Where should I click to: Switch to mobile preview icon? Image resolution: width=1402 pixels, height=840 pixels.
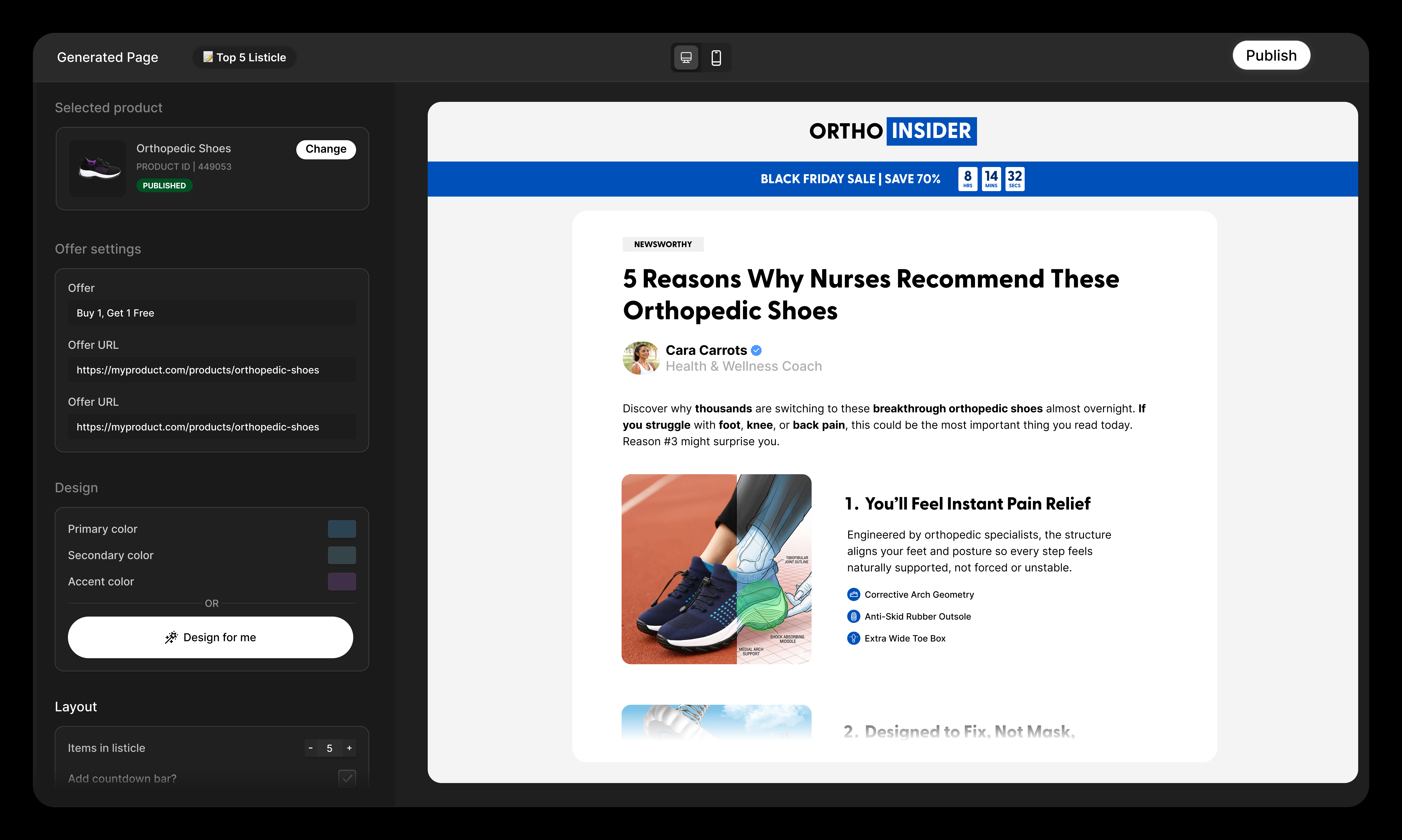click(x=716, y=58)
